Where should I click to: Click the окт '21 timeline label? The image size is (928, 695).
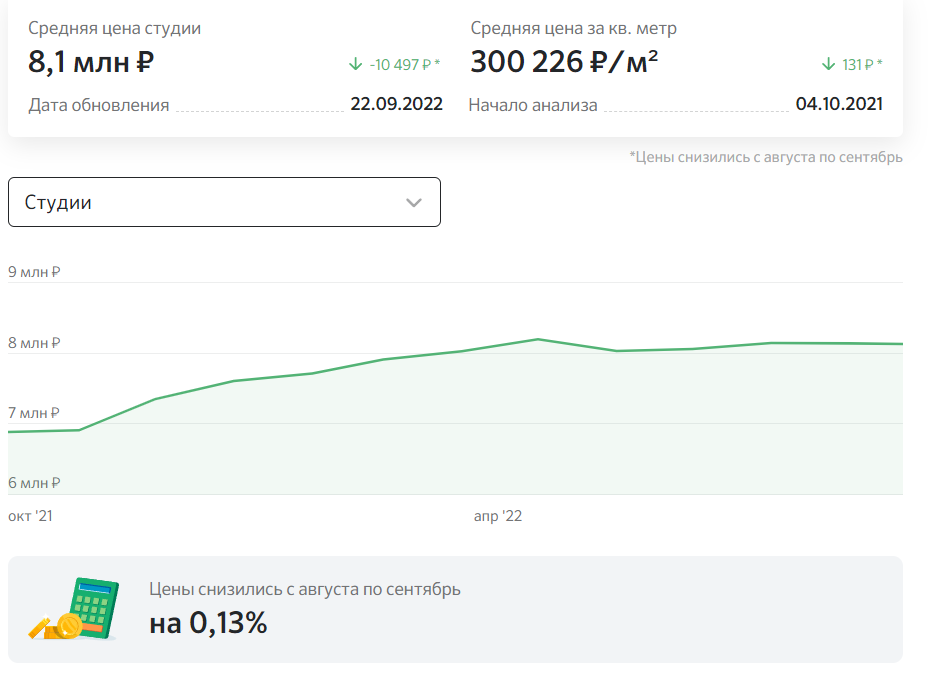pos(30,516)
